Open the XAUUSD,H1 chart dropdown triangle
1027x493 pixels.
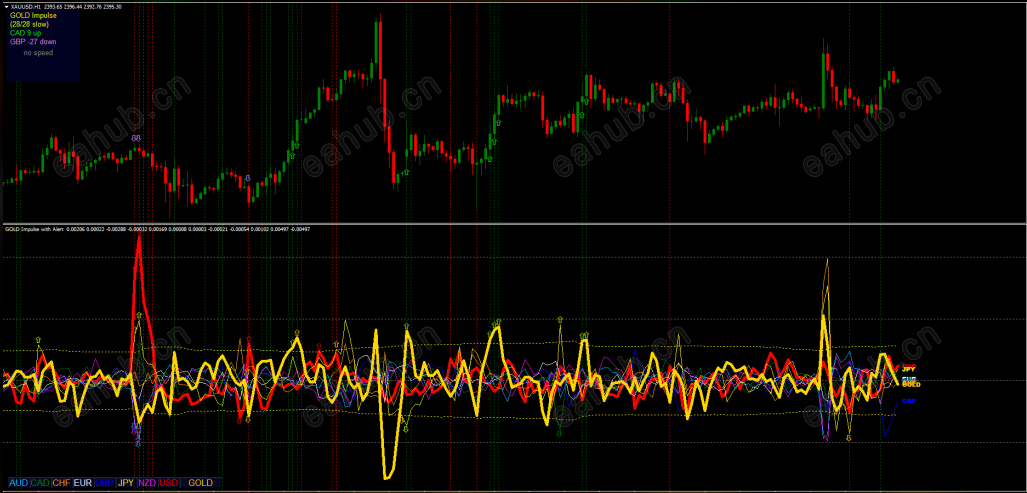click(7, 6)
